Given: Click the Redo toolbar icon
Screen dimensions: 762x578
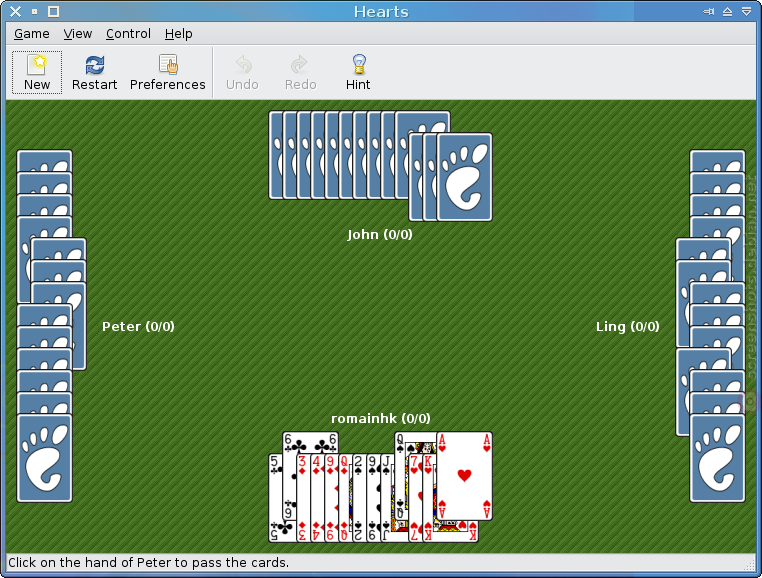Looking at the screenshot, I should [x=300, y=72].
